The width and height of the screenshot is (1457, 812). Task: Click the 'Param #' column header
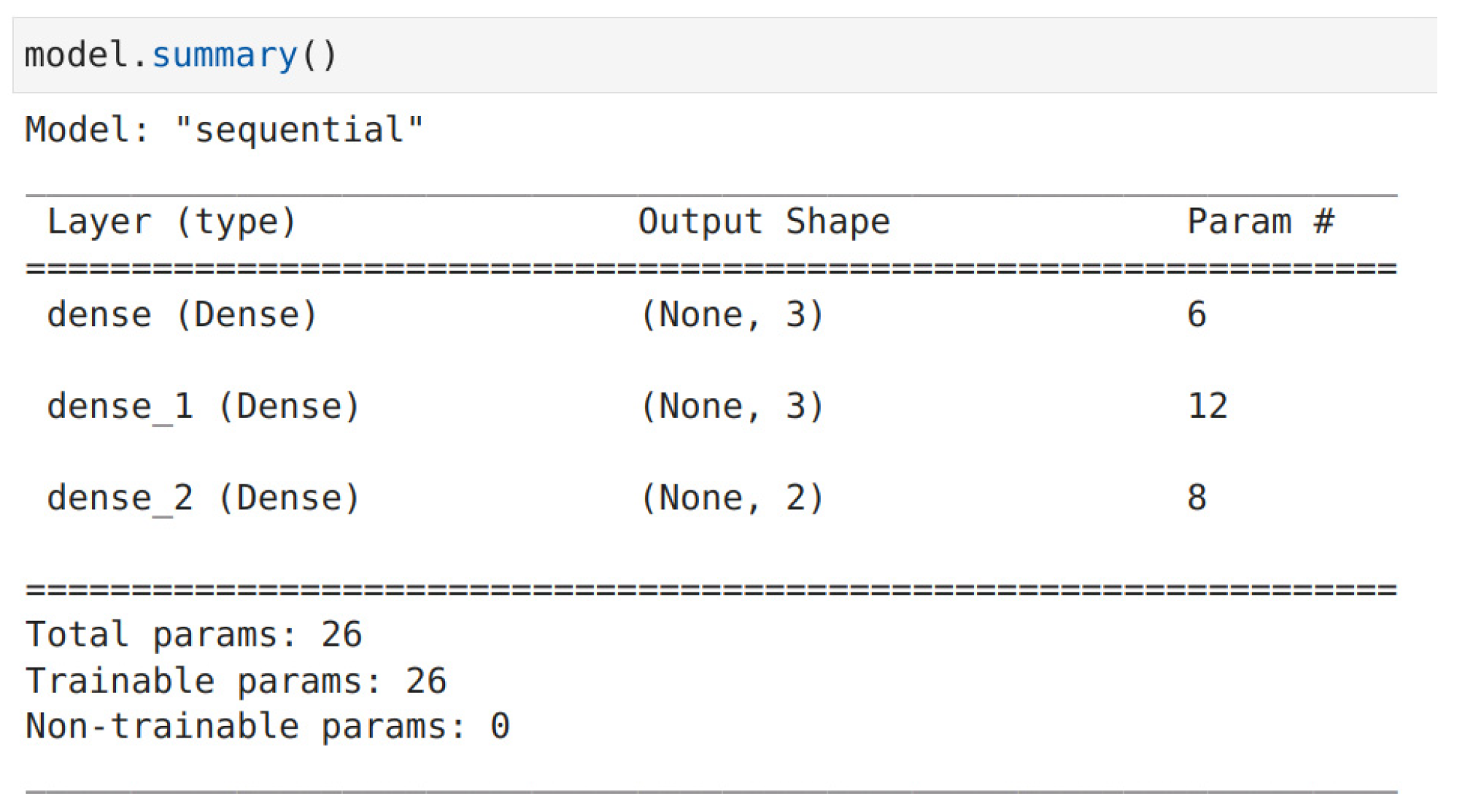click(x=1261, y=221)
